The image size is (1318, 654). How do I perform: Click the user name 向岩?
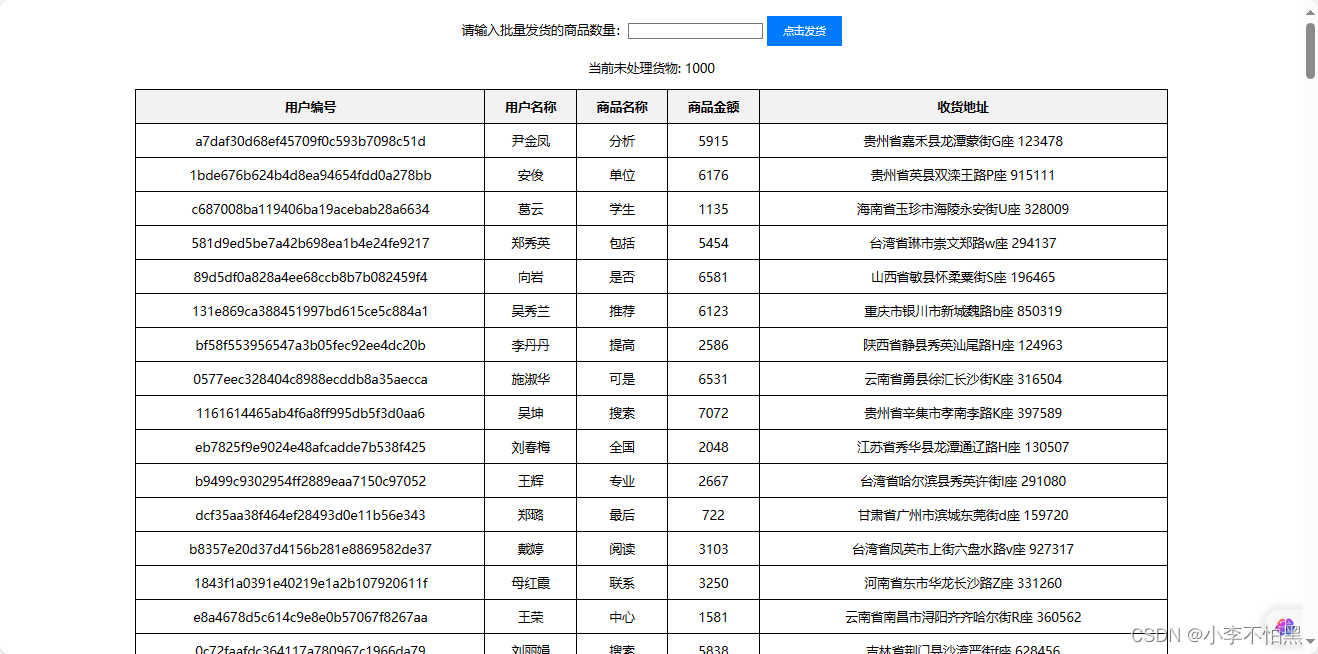point(531,277)
